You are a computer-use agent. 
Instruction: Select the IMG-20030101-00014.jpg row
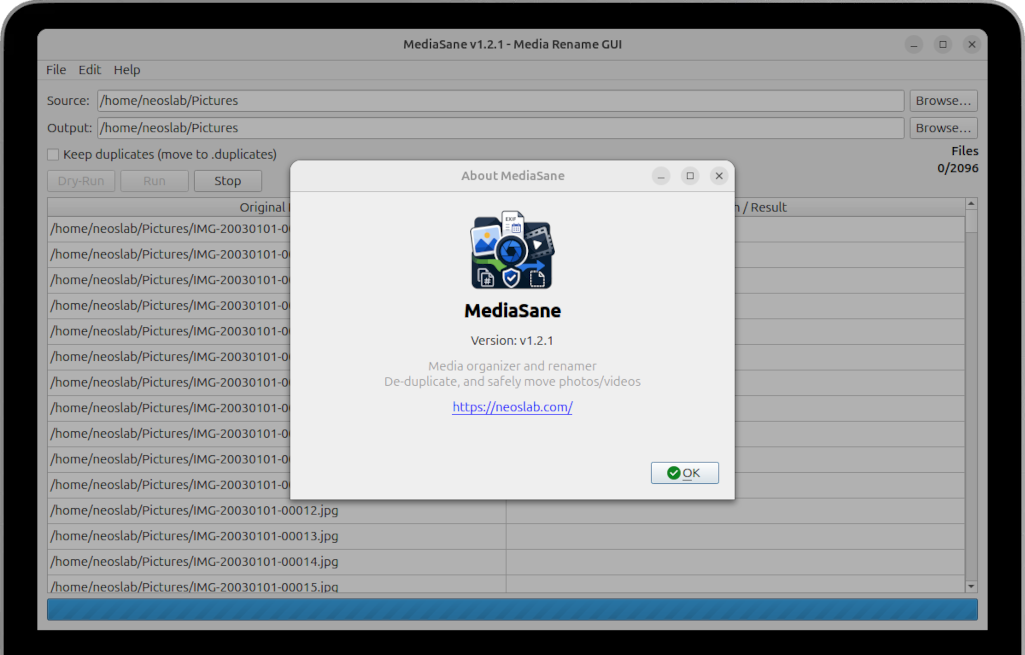506,562
